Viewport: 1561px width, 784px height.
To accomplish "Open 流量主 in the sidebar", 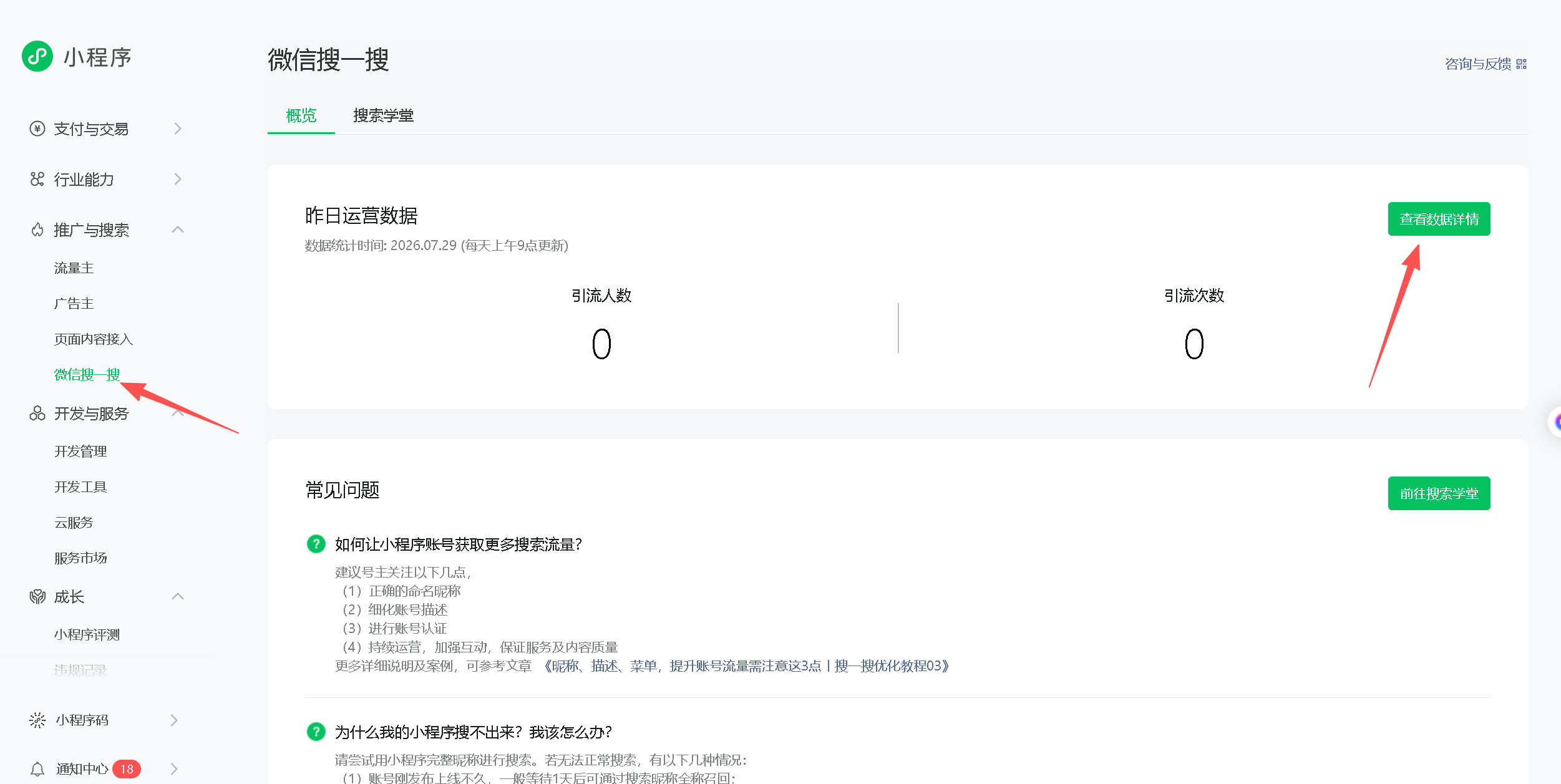I will pos(74,268).
